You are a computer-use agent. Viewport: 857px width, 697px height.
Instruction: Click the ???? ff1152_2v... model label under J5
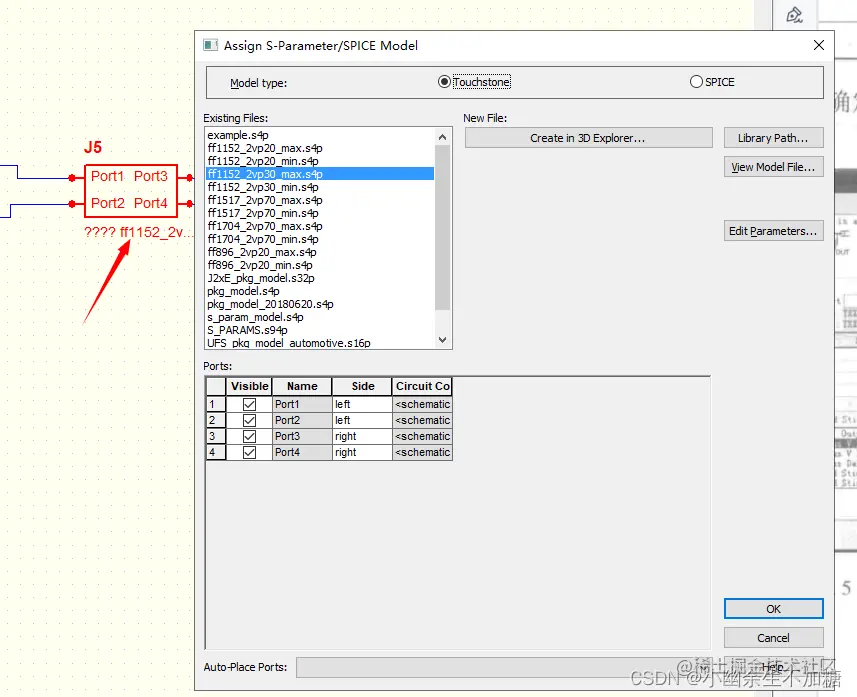[139, 232]
